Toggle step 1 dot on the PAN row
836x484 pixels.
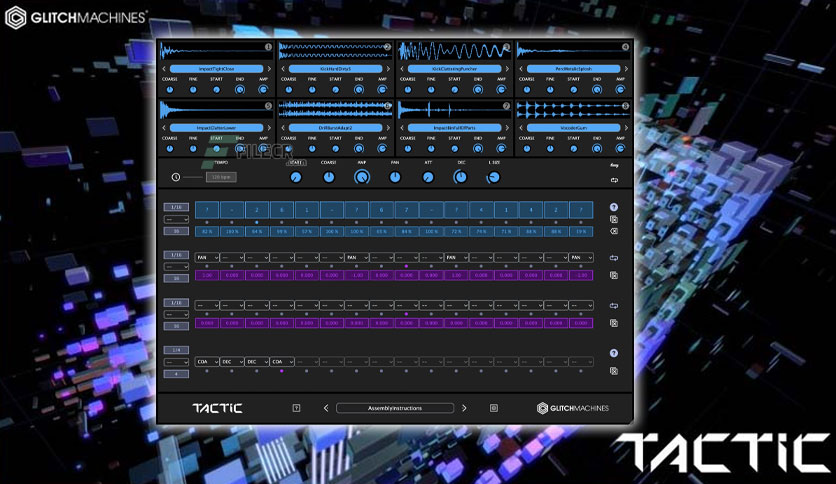pyautogui.click(x=207, y=266)
